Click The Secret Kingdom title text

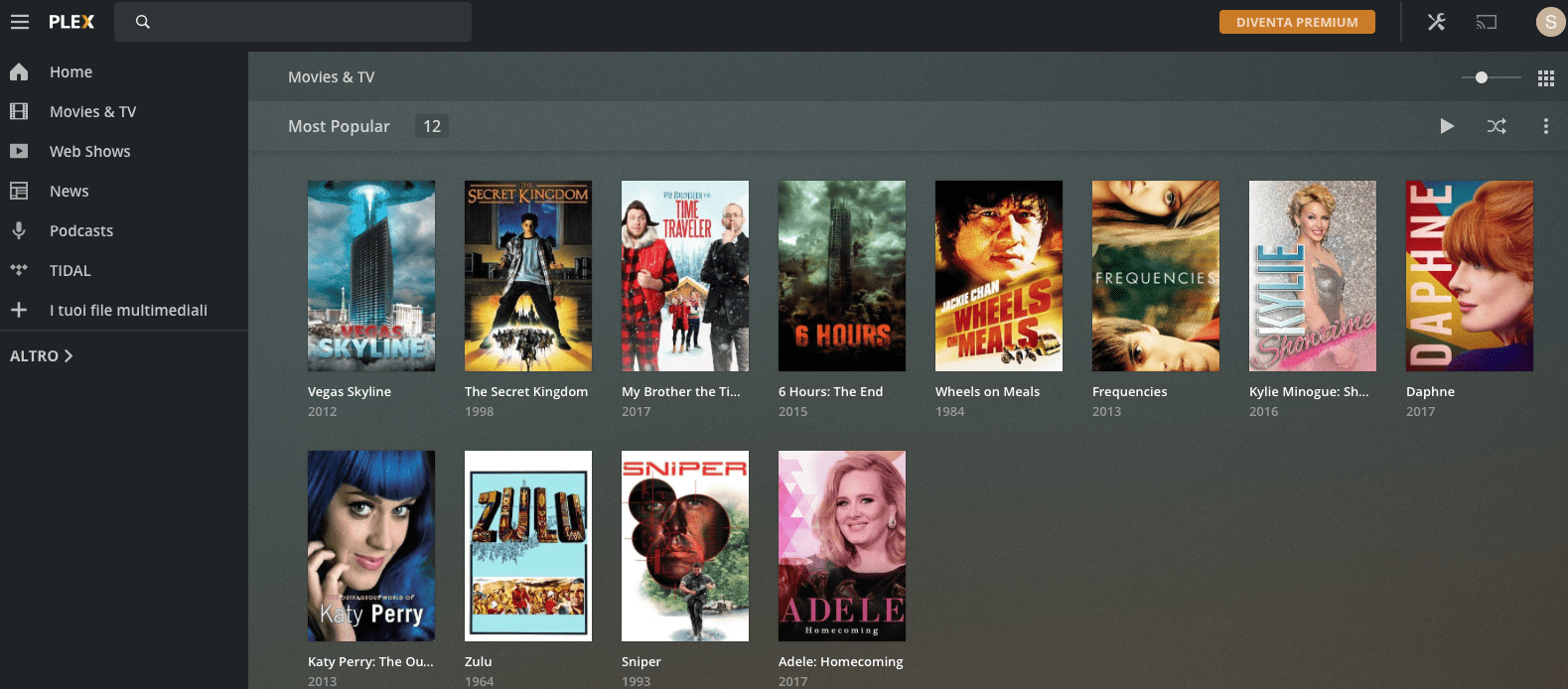(x=526, y=392)
